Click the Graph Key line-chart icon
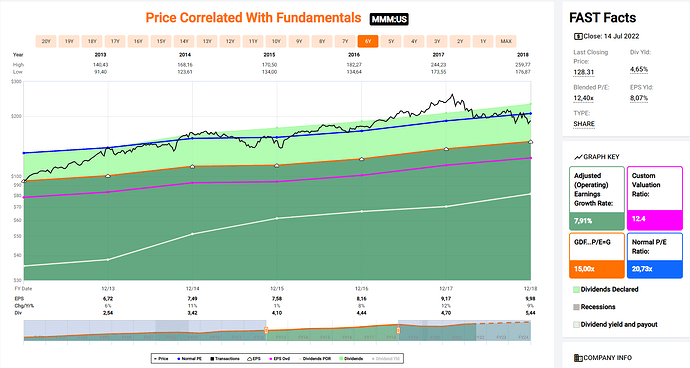This screenshot has height=368, width=690. click(x=578, y=157)
